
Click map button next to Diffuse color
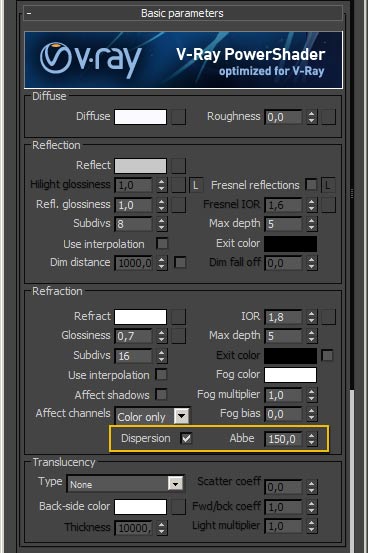point(179,117)
